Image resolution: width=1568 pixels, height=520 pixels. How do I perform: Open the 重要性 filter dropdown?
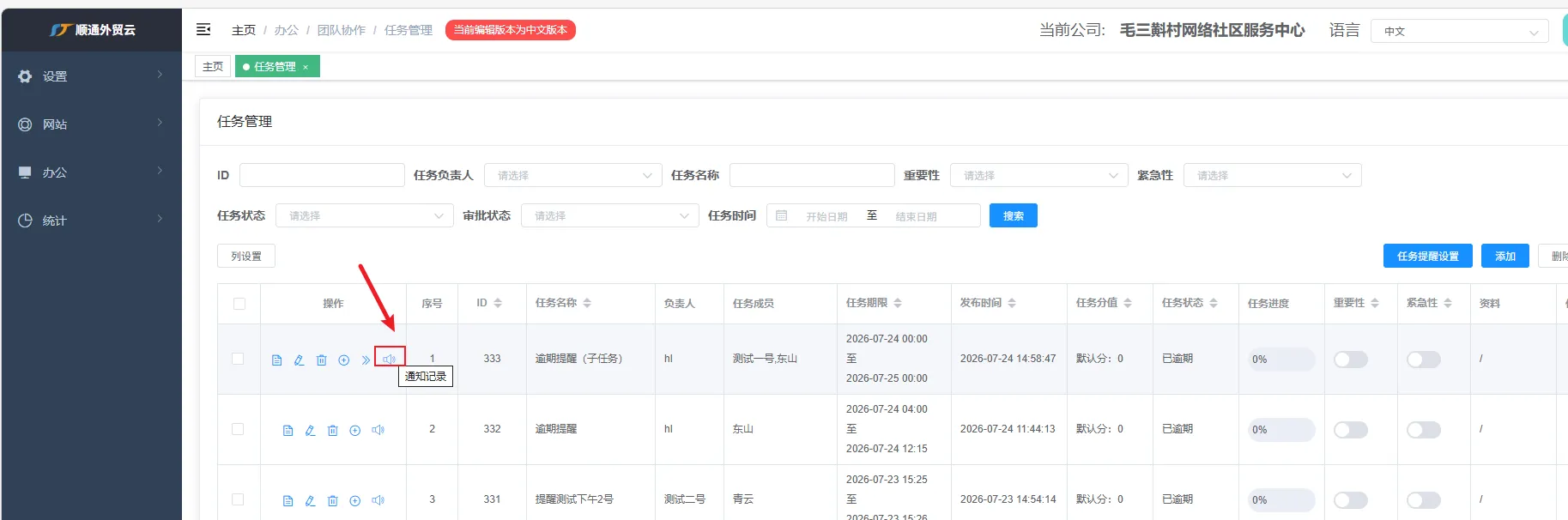coord(1039,175)
